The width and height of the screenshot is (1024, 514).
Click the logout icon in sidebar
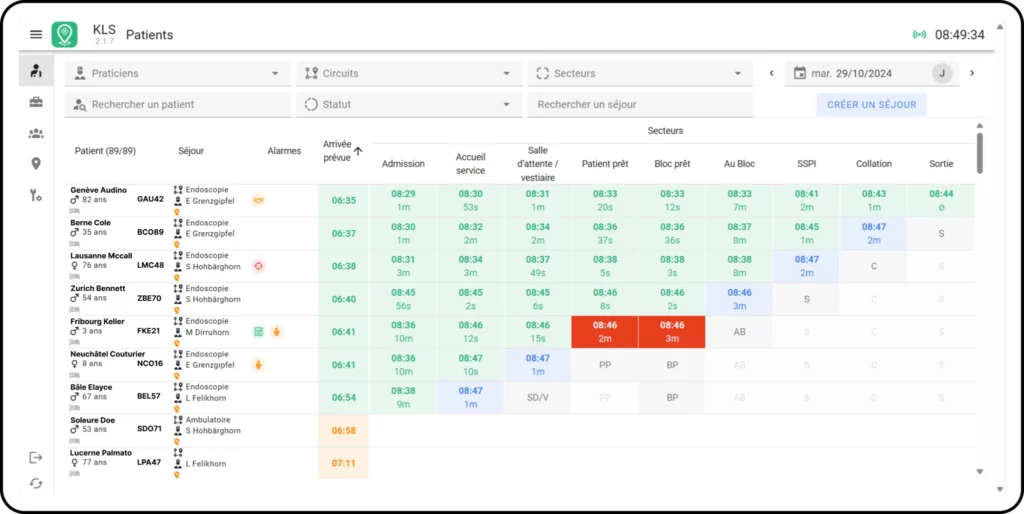coord(36,457)
